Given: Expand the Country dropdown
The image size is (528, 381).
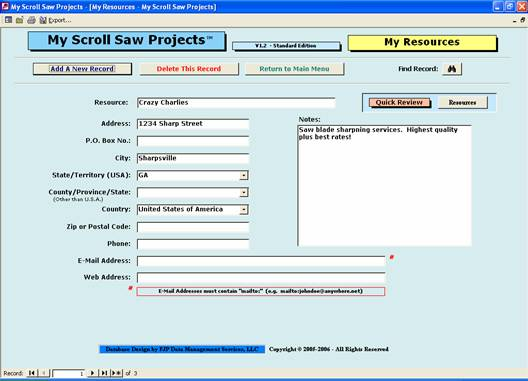Looking at the screenshot, I should (x=244, y=210).
